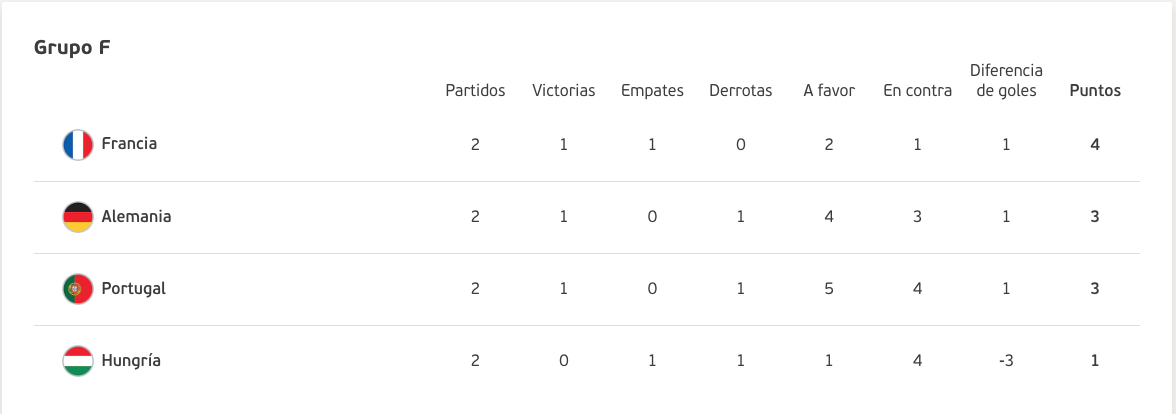Click the Puntos column header
This screenshot has height=414, width=1176.
tap(1095, 91)
